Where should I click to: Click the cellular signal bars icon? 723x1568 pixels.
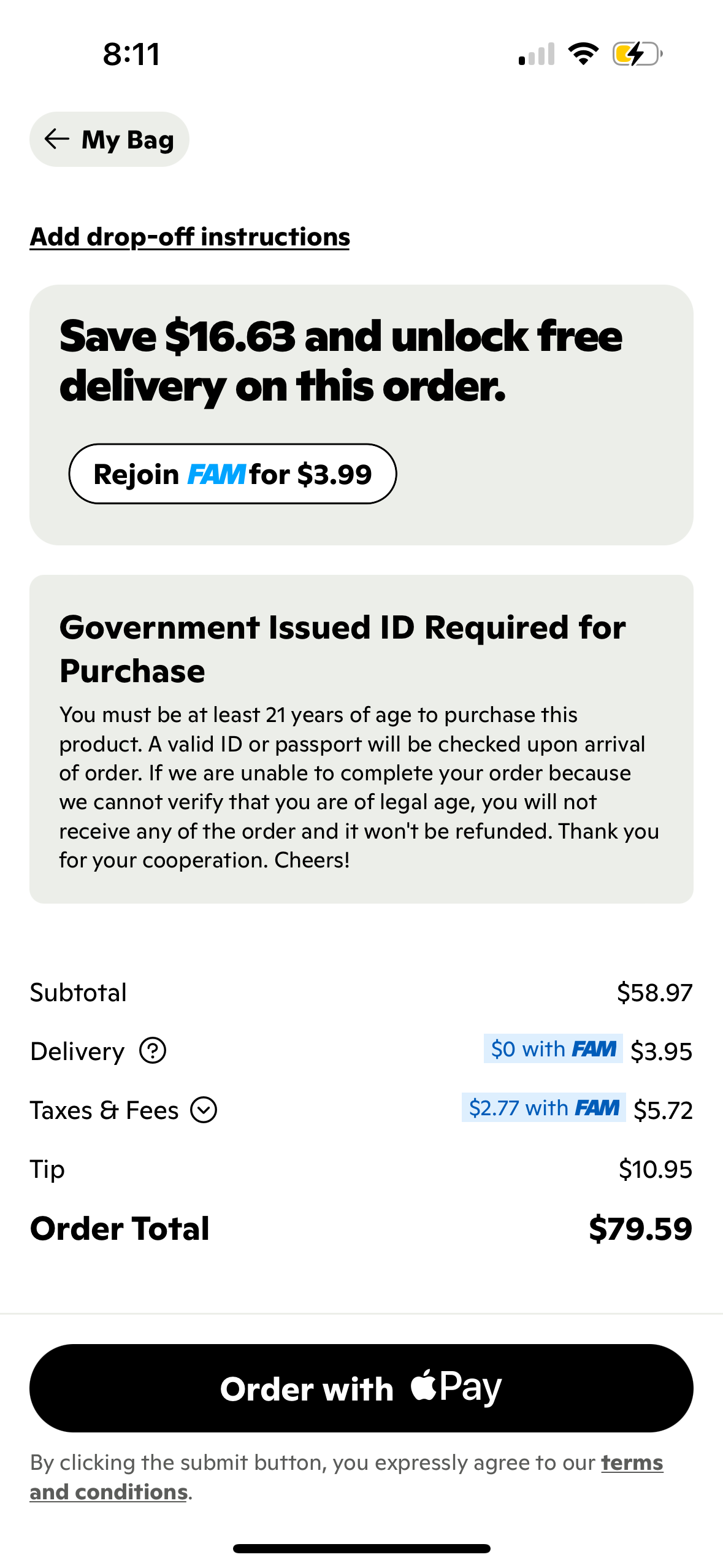click(x=536, y=54)
